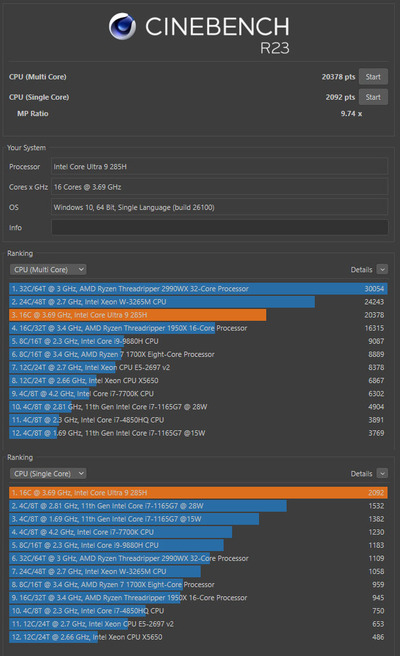Image resolution: width=400 pixels, height=656 pixels.
Task: Click the OS Windows 10 field
Action: pyautogui.click(x=219, y=207)
